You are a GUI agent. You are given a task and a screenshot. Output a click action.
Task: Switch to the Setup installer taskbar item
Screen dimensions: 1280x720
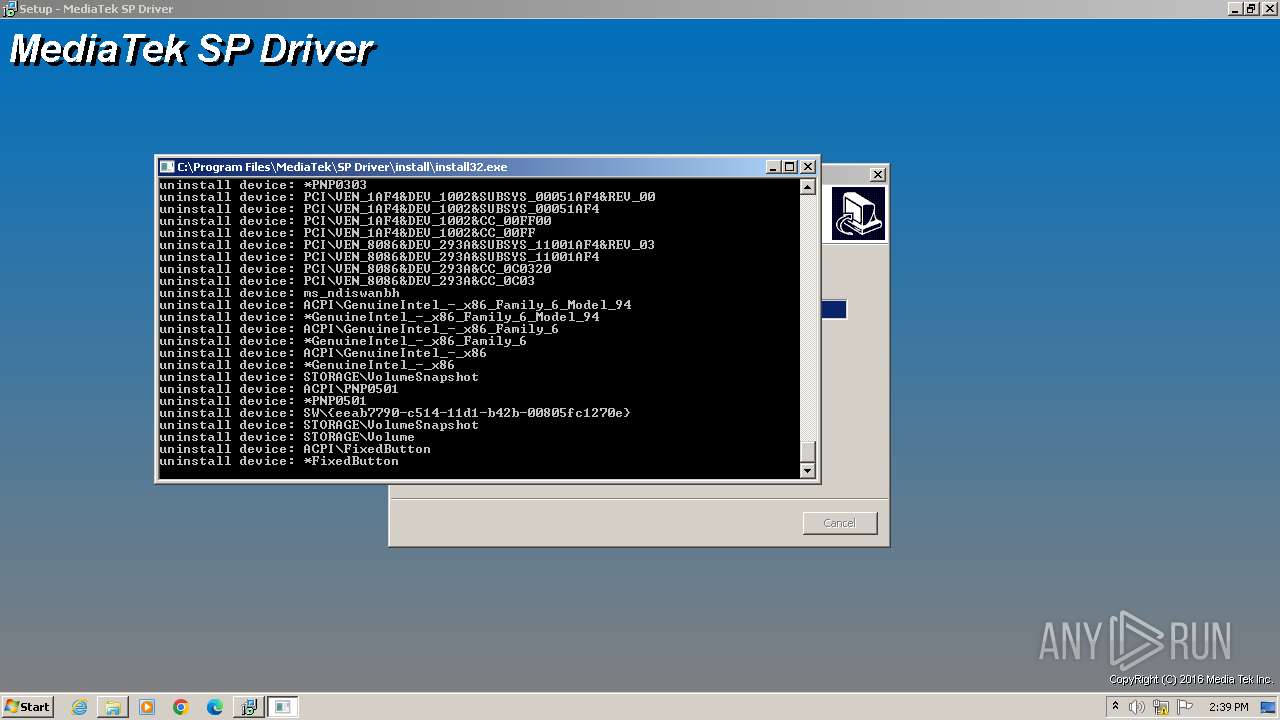pos(249,707)
